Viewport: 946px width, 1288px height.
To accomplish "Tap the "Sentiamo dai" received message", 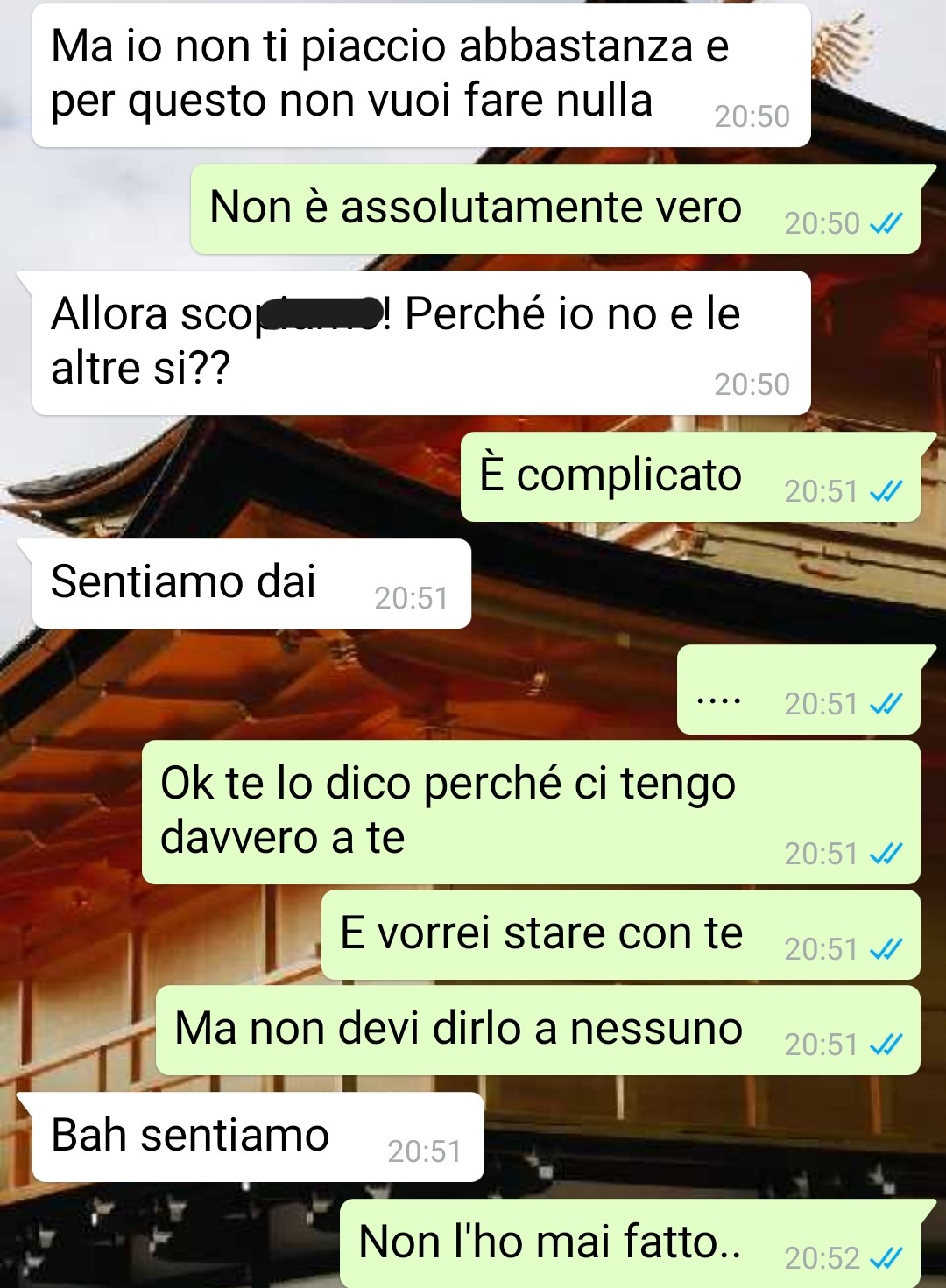I will (x=251, y=584).
